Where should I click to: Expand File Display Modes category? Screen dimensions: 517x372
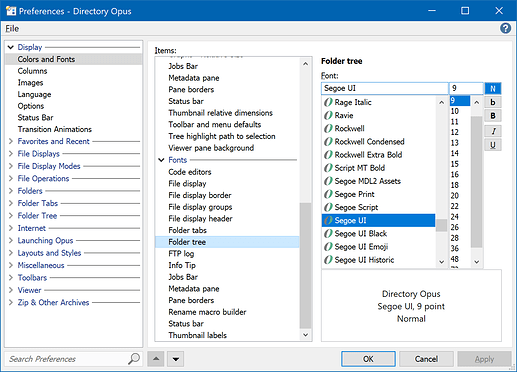(11, 166)
